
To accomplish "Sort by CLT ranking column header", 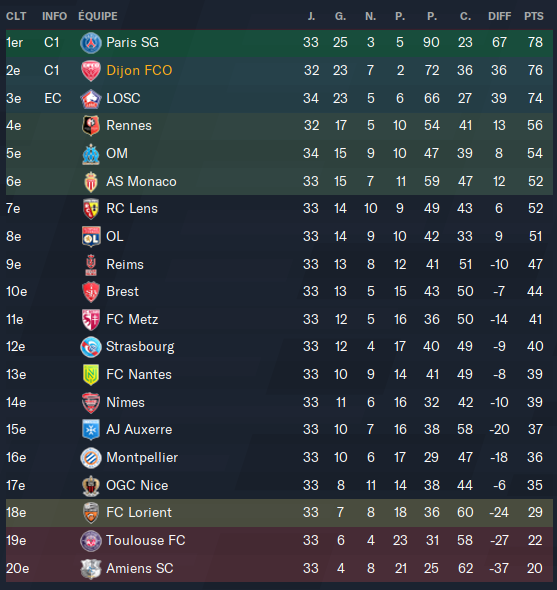I will (16, 16).
